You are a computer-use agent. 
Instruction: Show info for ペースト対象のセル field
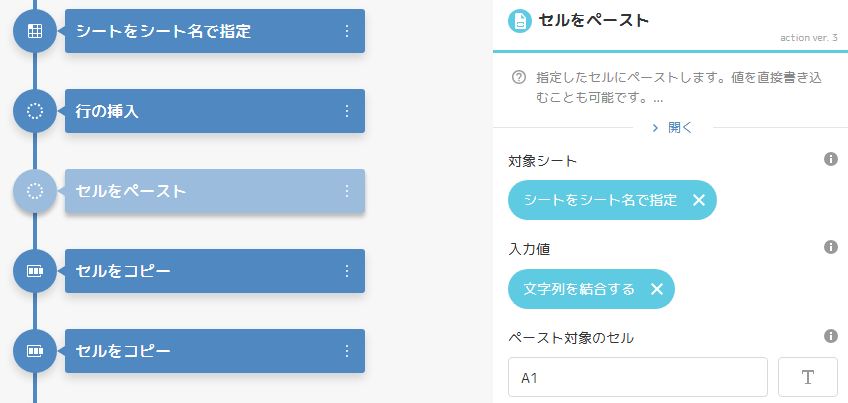pyautogui.click(x=830, y=336)
